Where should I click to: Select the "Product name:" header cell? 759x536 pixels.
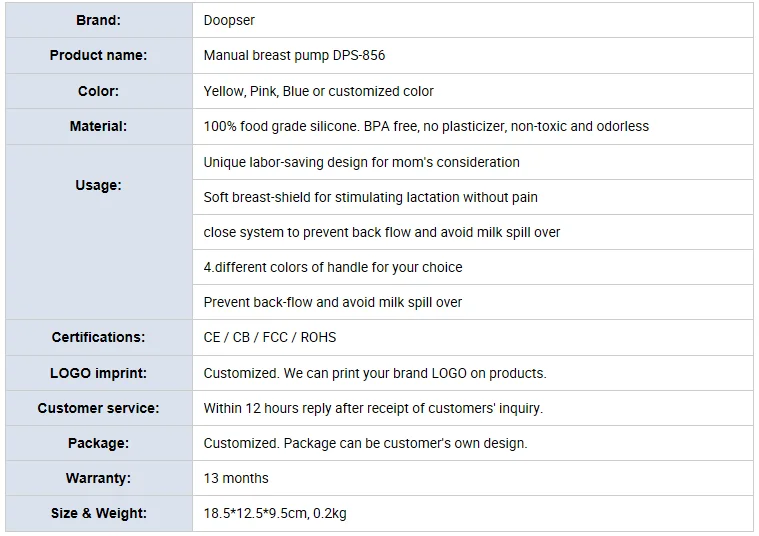(x=98, y=55)
